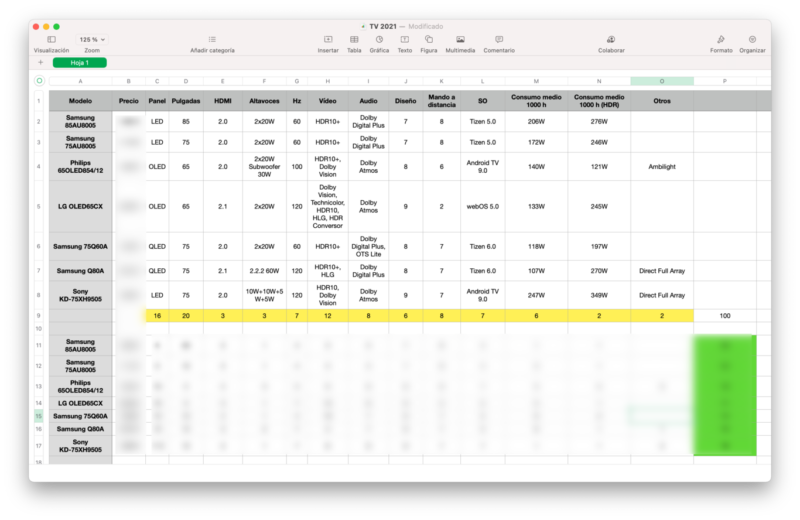
Task: Click the Añadir categoría toolbar icon
Action: [212, 40]
